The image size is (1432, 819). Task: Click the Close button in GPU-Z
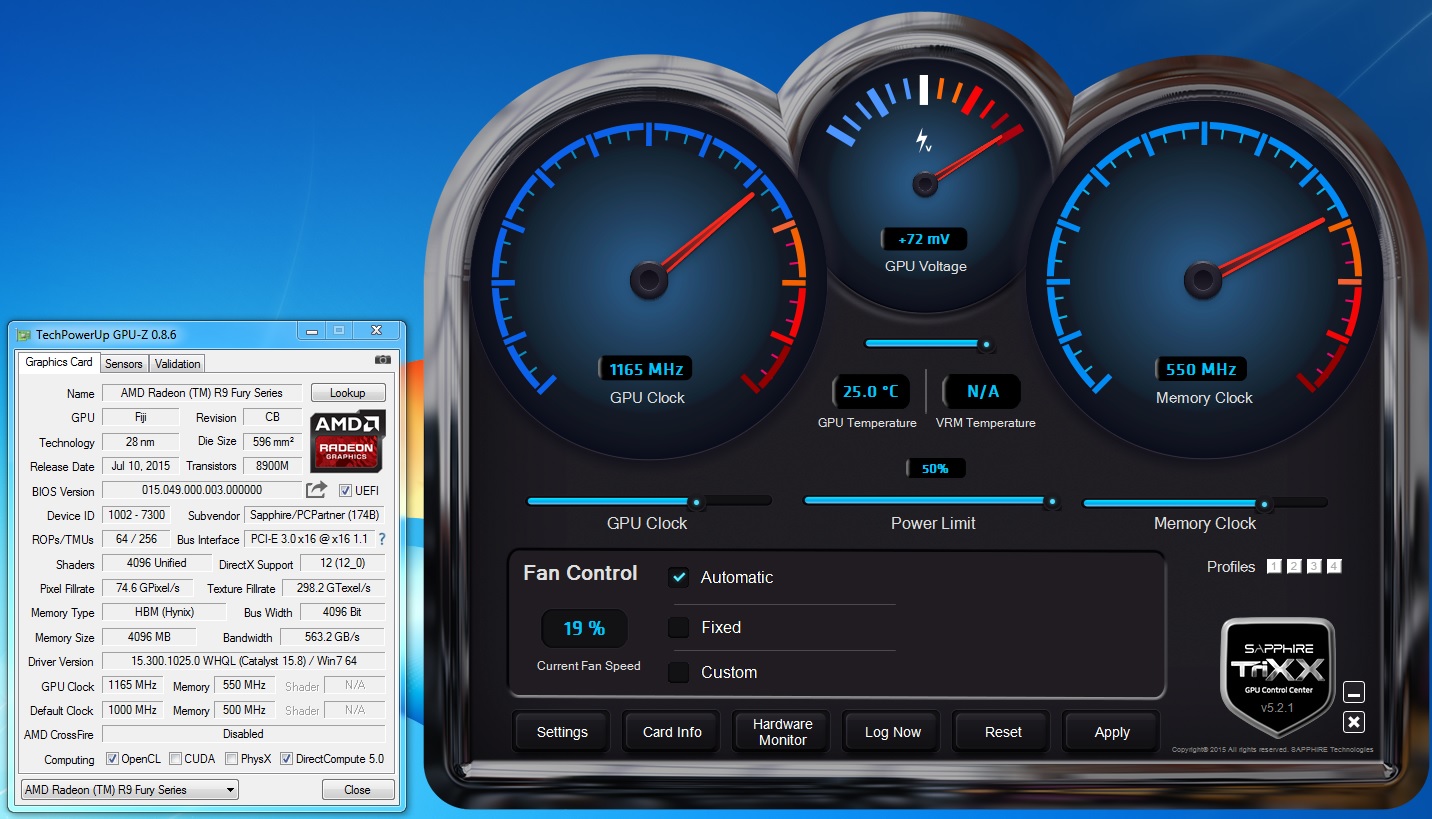point(357,790)
